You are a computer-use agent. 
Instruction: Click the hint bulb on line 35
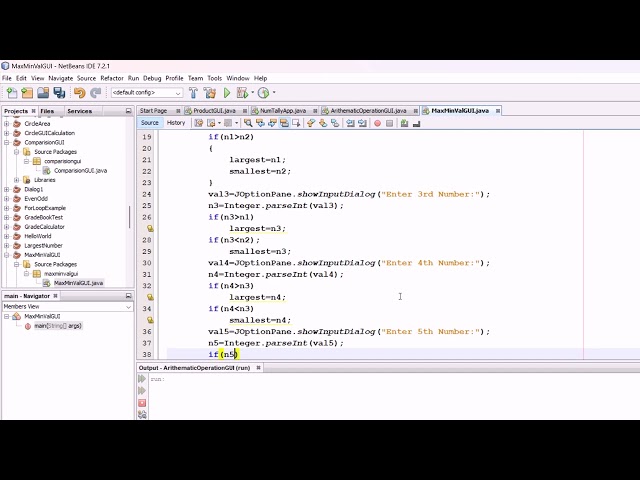coord(150,320)
